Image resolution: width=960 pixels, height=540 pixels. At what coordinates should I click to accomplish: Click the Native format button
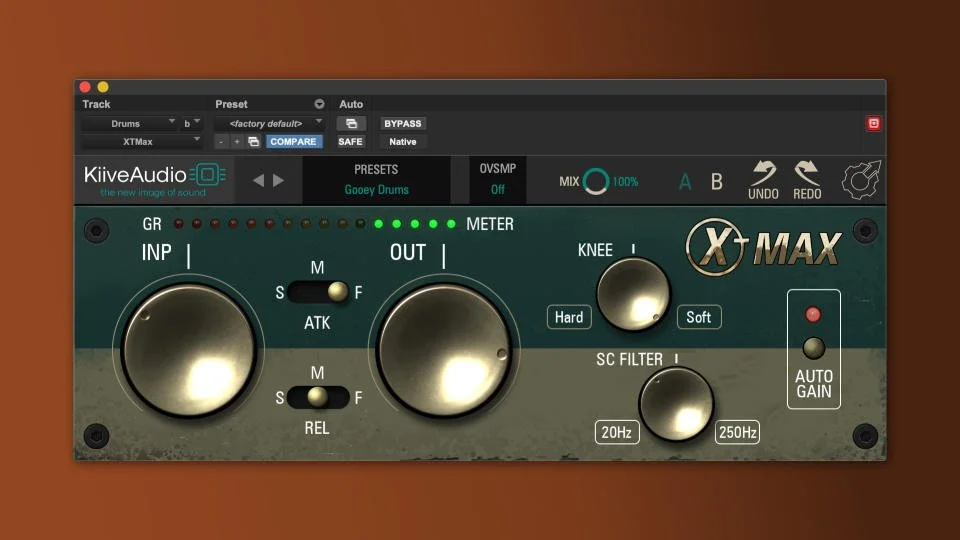(402, 142)
